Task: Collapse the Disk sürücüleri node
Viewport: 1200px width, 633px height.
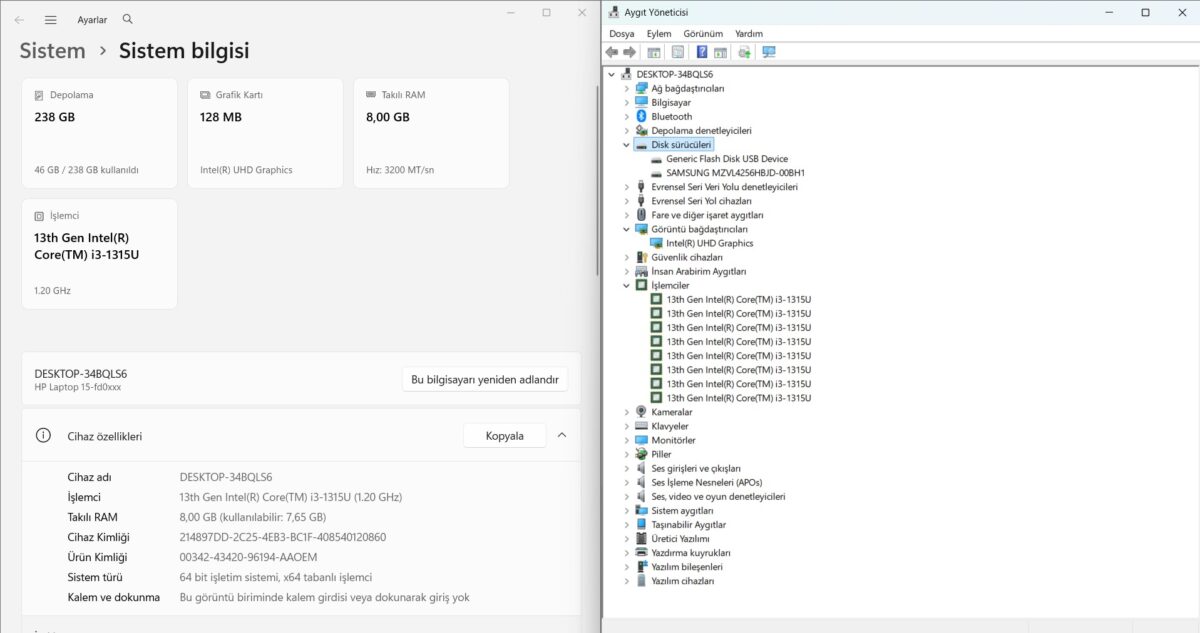Action: click(x=627, y=145)
